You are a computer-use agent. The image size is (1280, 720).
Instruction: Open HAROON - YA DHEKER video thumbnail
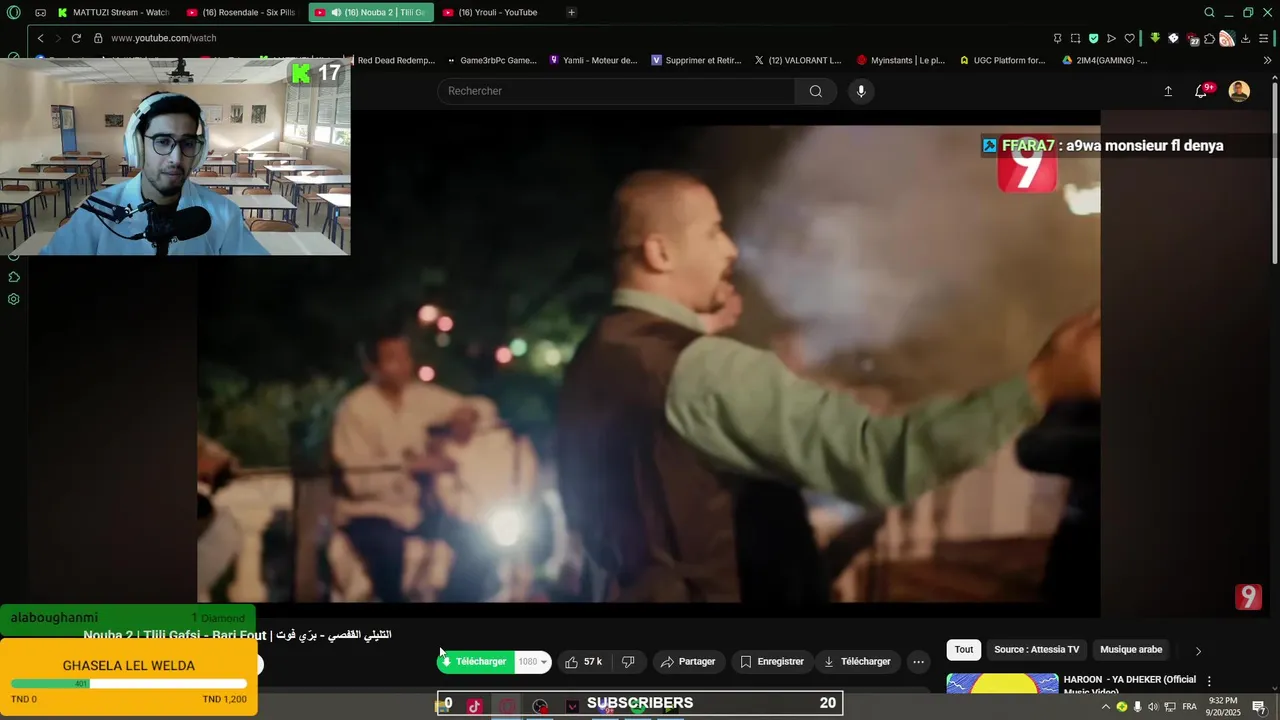coord(1002,684)
